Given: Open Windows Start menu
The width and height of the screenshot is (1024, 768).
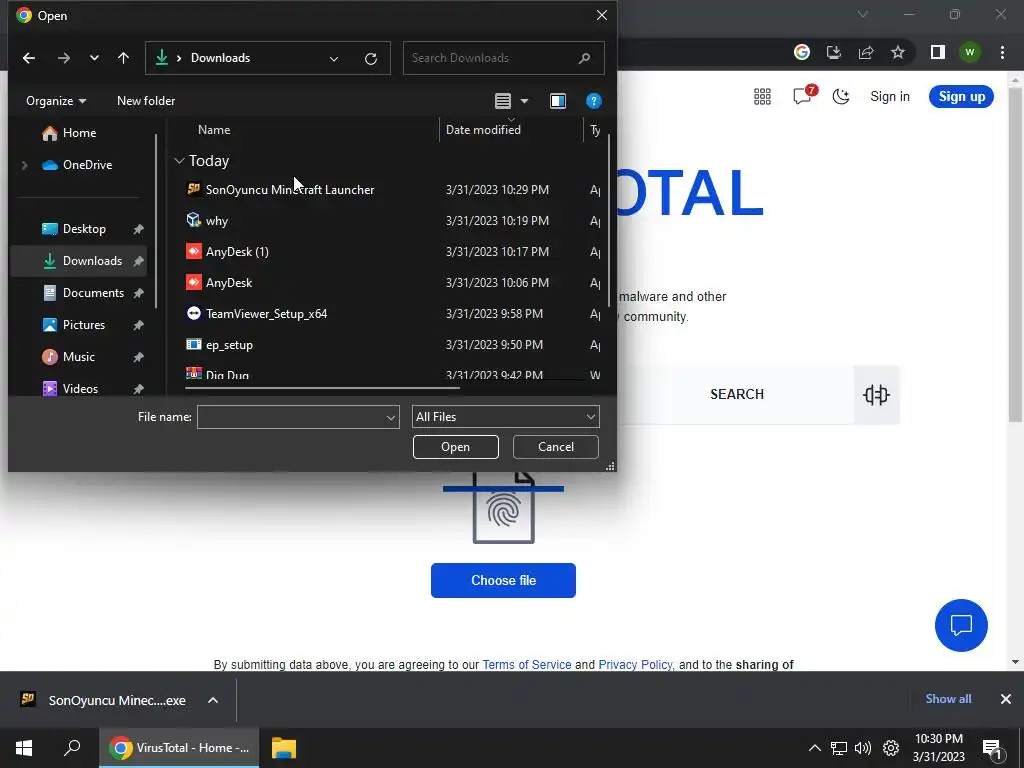Looking at the screenshot, I should pos(24,748).
